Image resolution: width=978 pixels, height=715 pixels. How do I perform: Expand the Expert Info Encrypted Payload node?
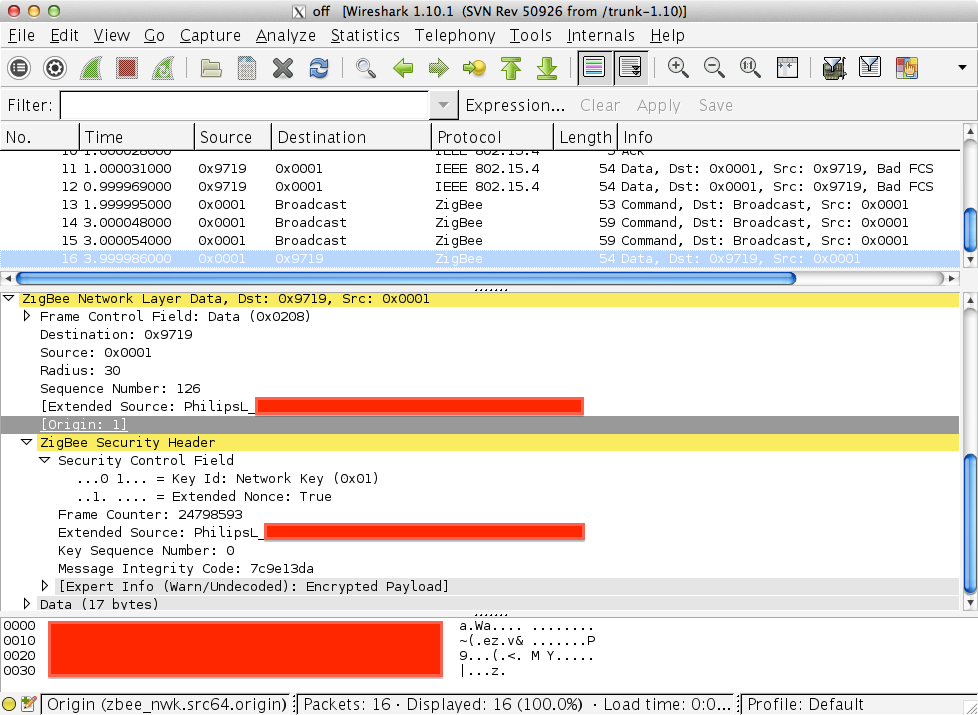tap(45, 586)
